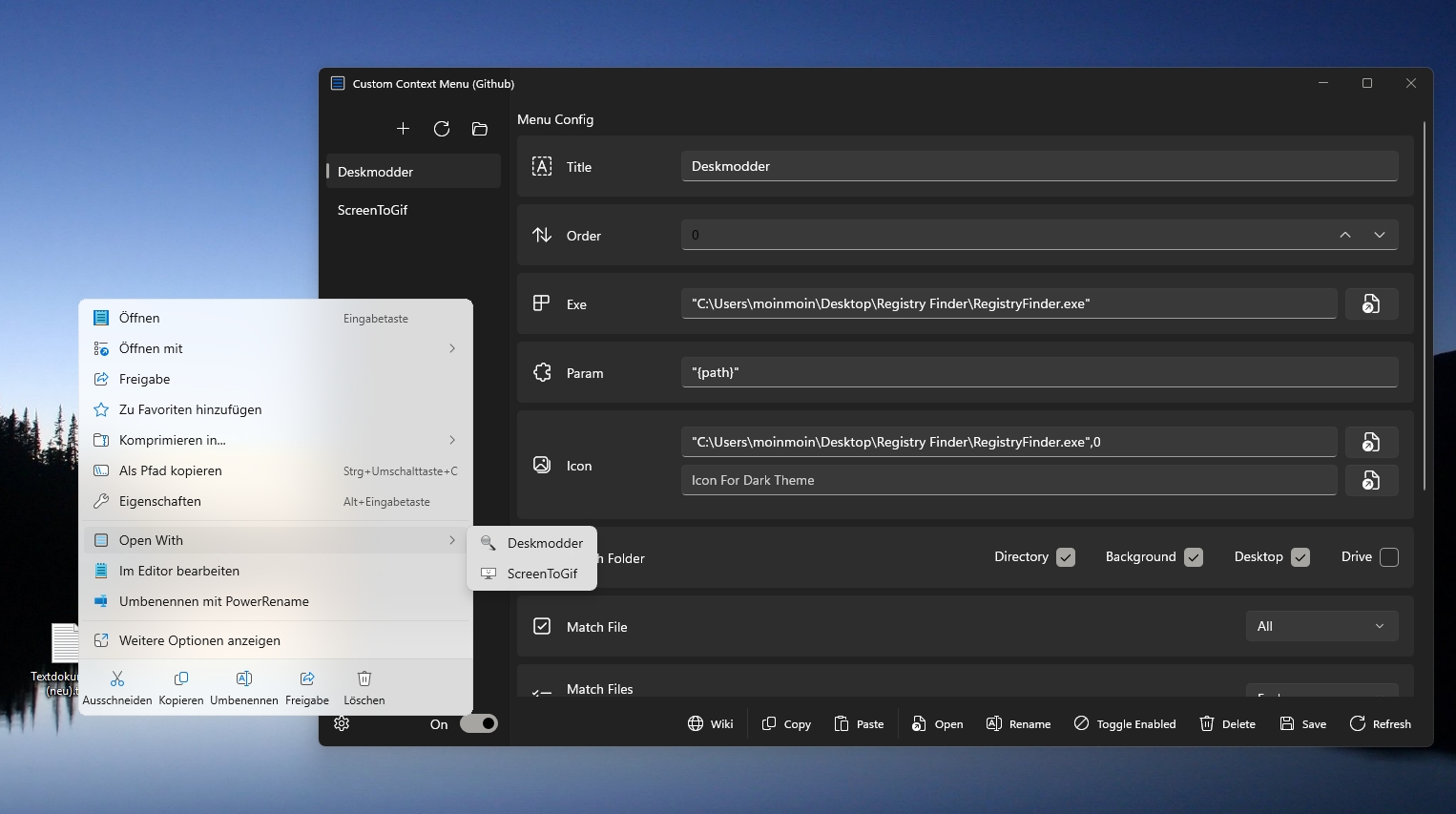The width and height of the screenshot is (1456, 814).
Task: Expand the Öffnen mit submenu
Action: [x=275, y=348]
